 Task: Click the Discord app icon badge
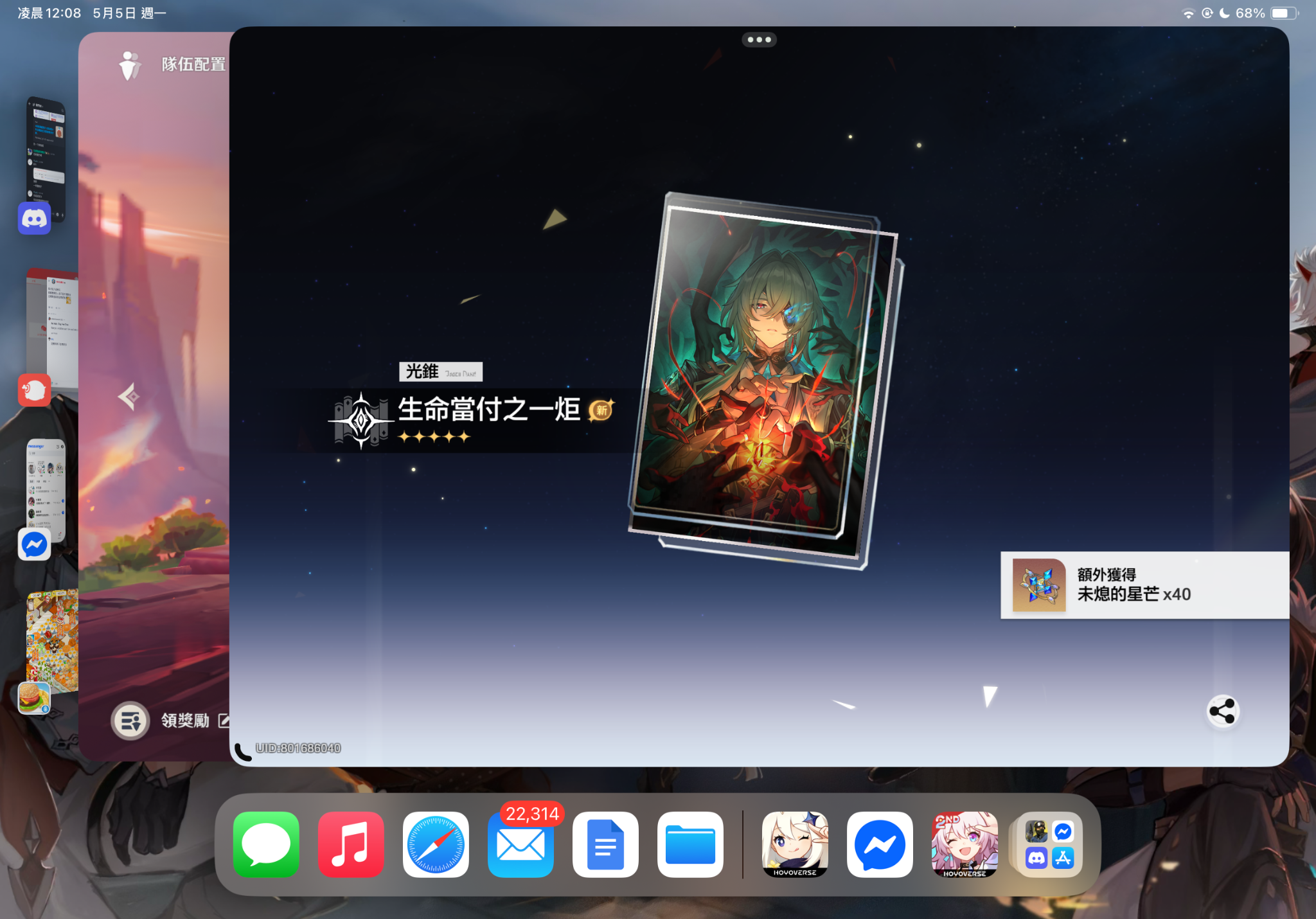click(34, 219)
